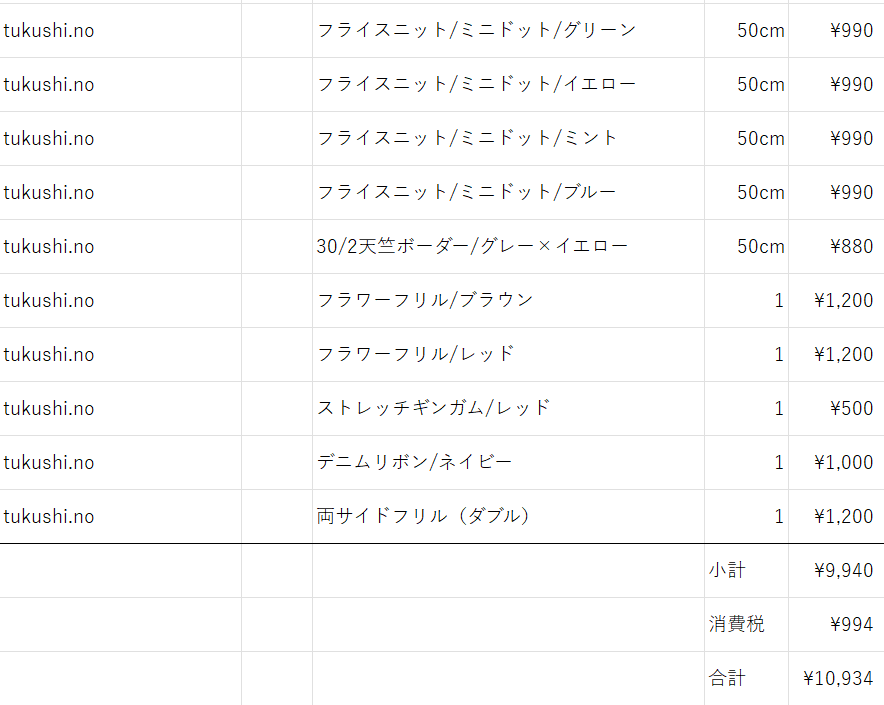Select the 30/2天竺ボーダー/グレー×イエロー cell
Image resolution: width=884 pixels, height=705 pixels.
[508, 246]
